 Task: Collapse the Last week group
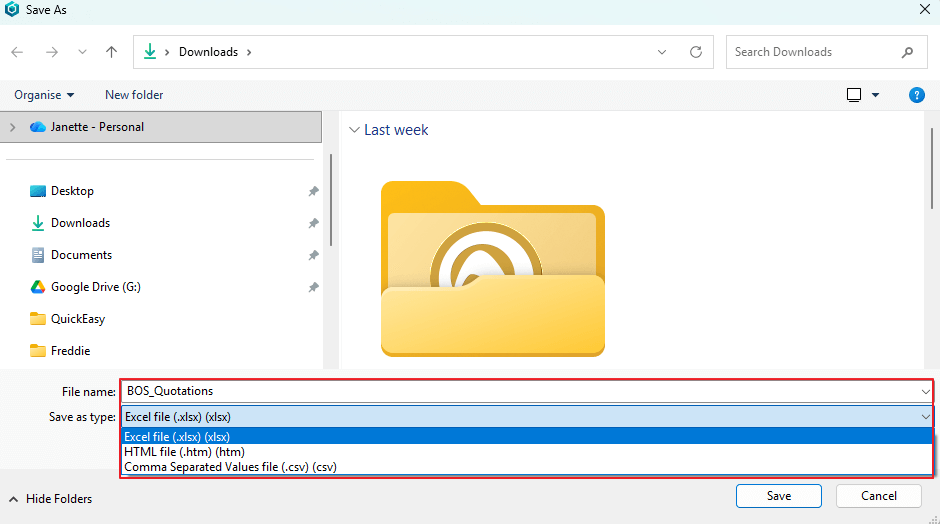click(354, 130)
